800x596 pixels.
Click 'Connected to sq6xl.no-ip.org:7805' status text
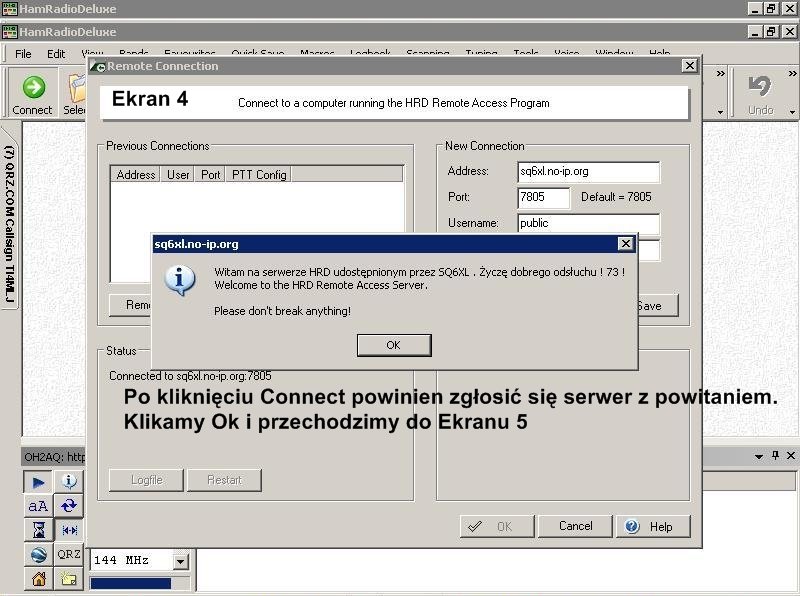pyautogui.click(x=190, y=376)
